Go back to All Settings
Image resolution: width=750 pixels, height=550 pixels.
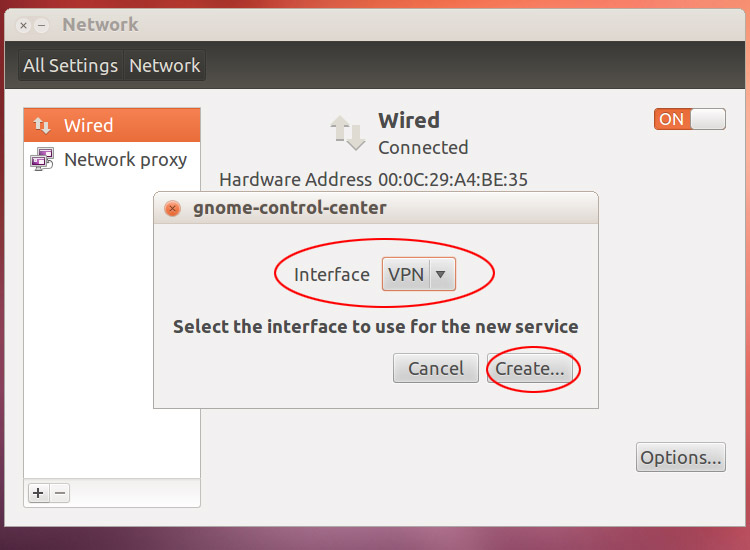[x=71, y=66]
